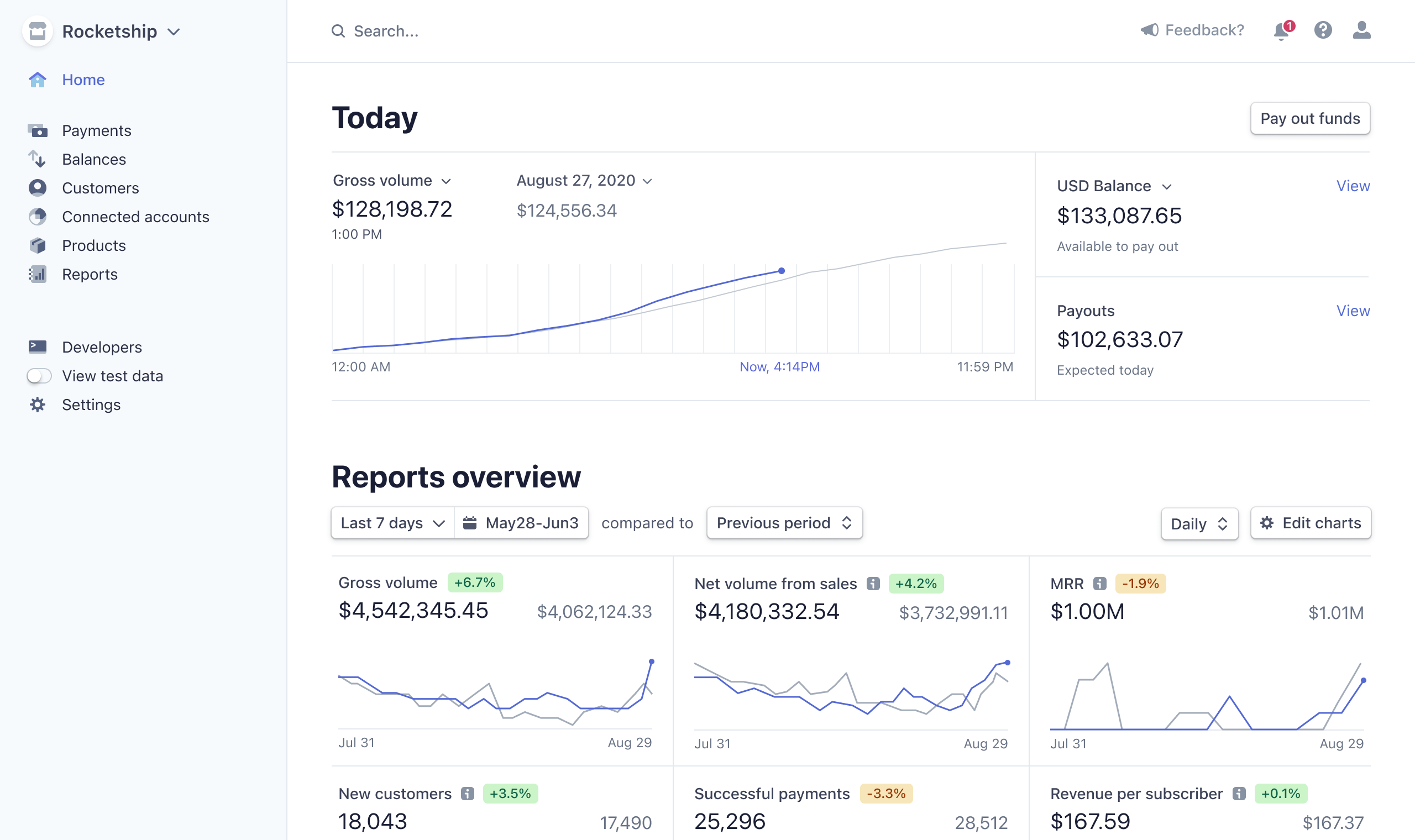Click the info icon next to MRR
The width and height of the screenshot is (1415, 840).
[x=1099, y=584]
